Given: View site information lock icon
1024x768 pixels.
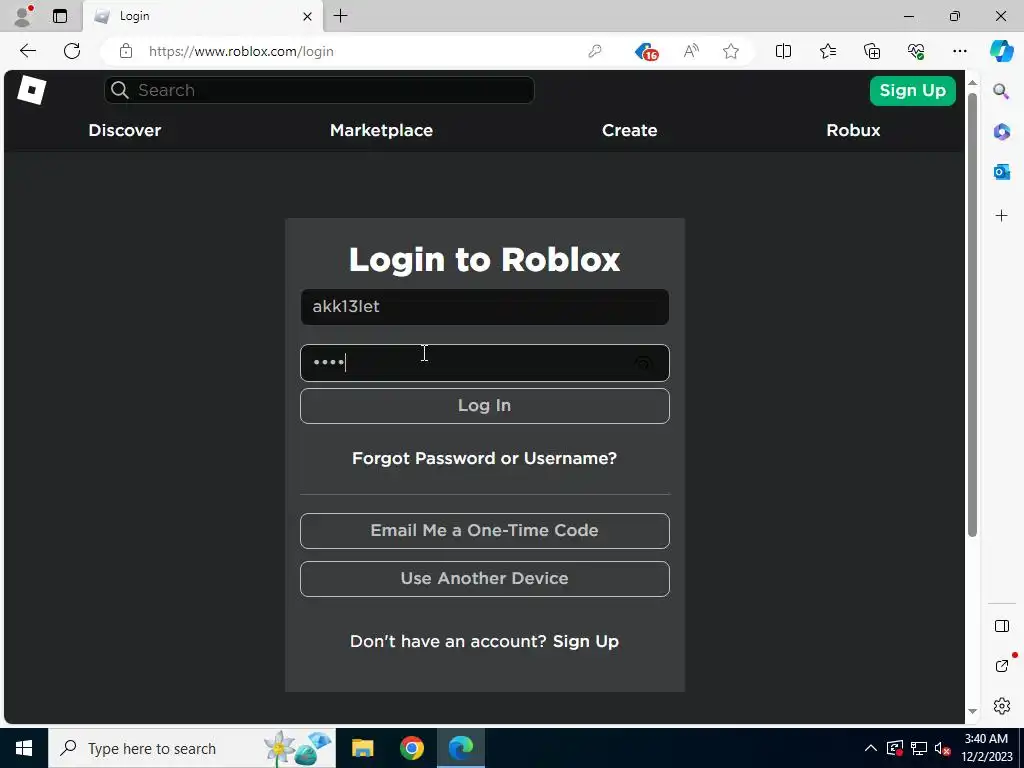Looking at the screenshot, I should [126, 51].
